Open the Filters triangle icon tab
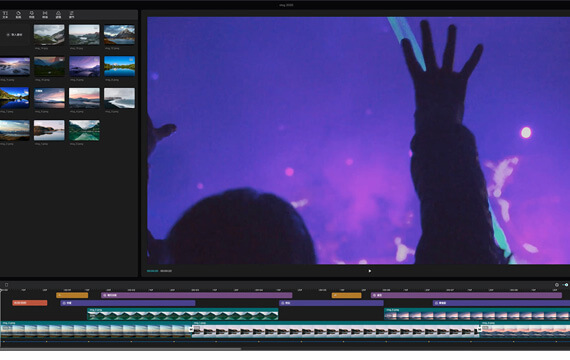 coord(58,15)
